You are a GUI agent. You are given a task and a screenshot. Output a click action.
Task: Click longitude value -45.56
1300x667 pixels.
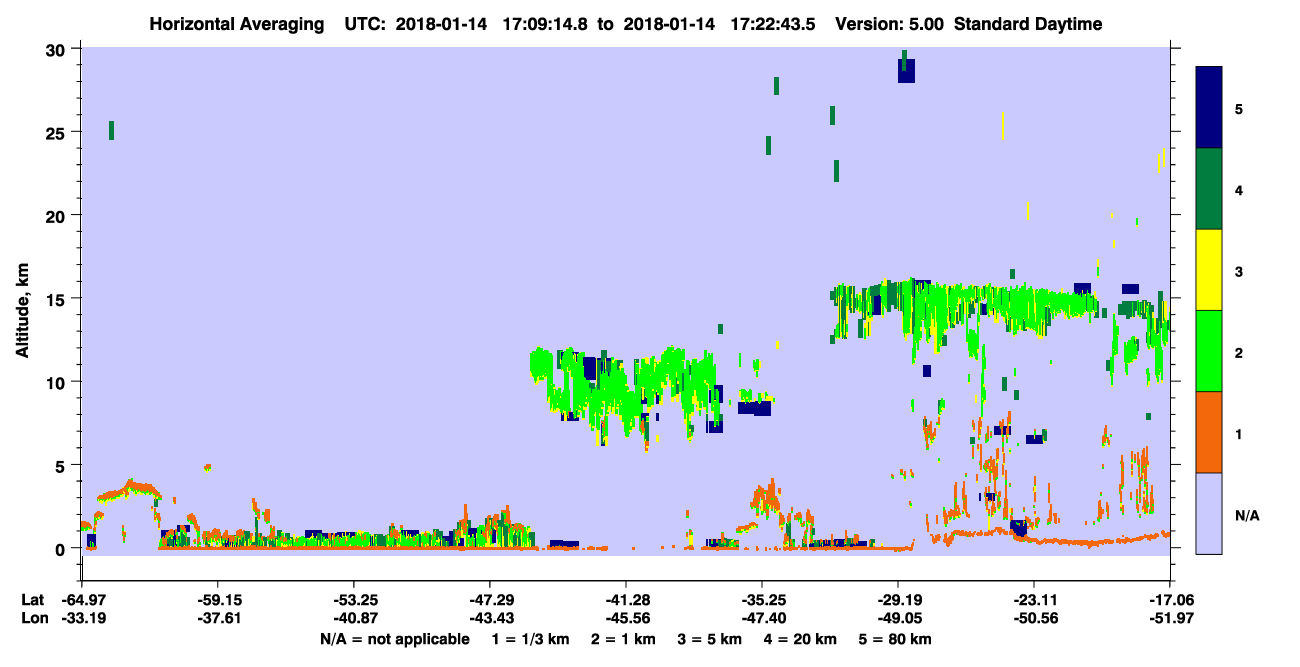coord(625,618)
